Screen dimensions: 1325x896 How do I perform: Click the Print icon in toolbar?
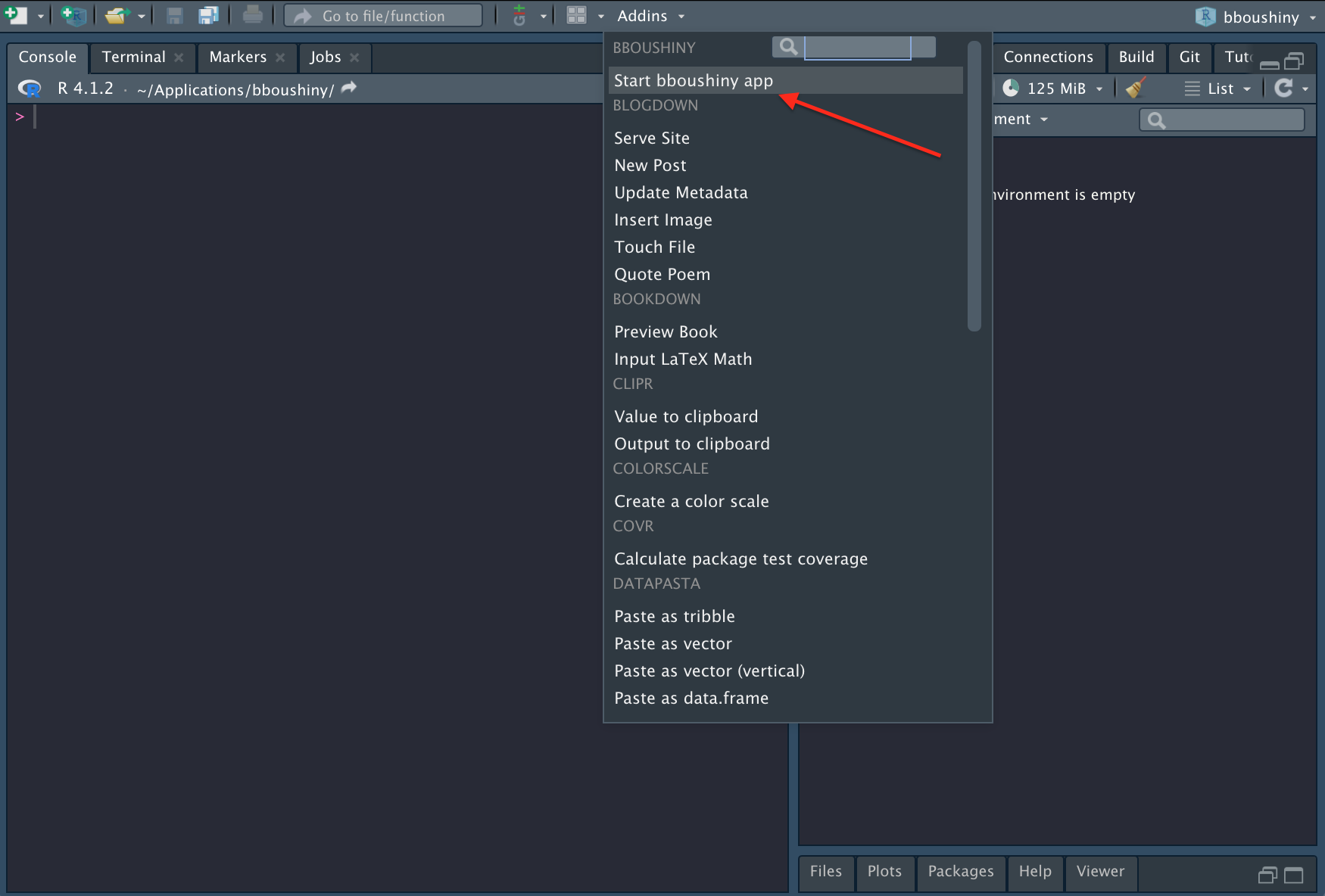pyautogui.click(x=253, y=15)
